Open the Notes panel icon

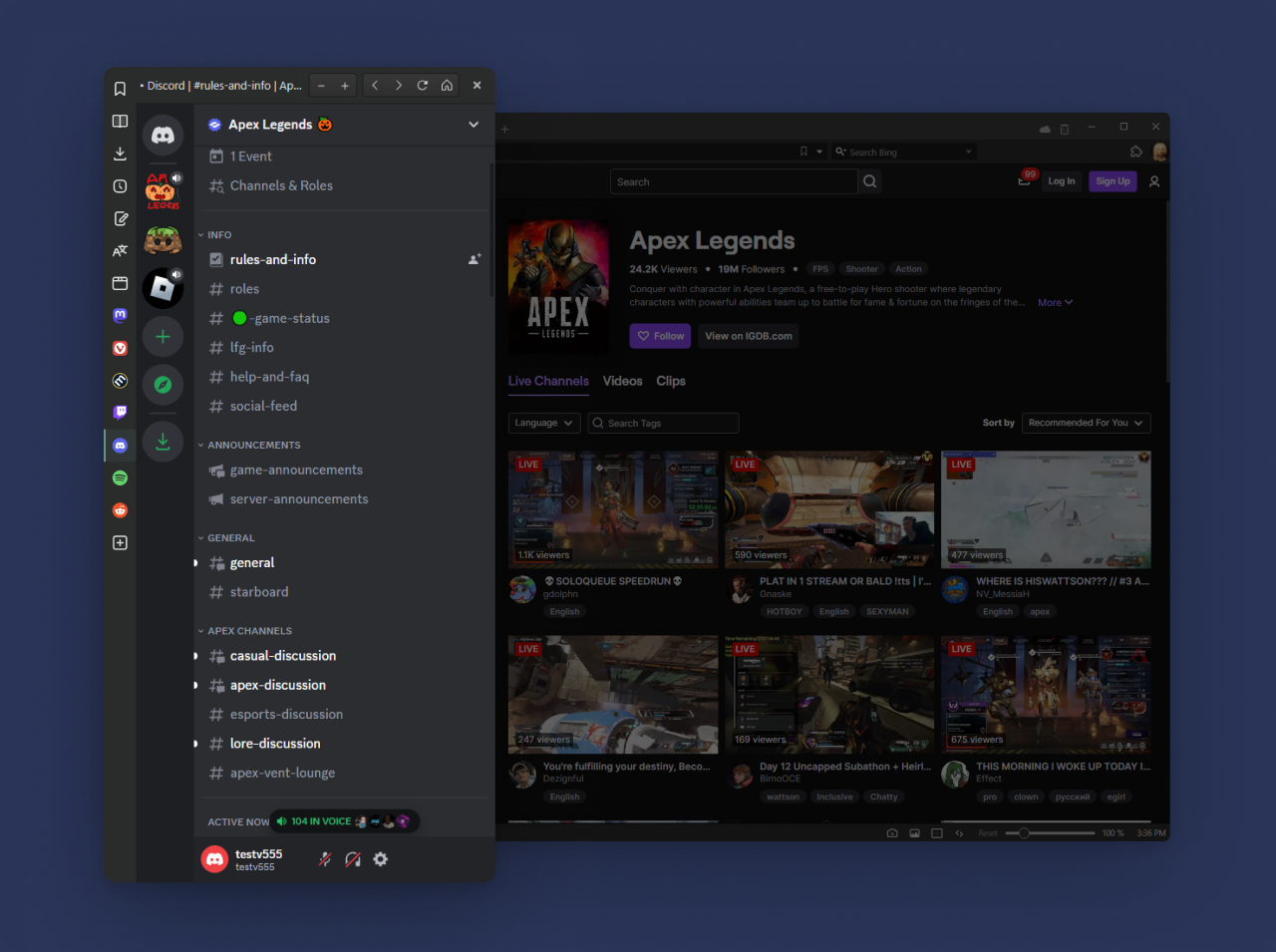point(120,218)
